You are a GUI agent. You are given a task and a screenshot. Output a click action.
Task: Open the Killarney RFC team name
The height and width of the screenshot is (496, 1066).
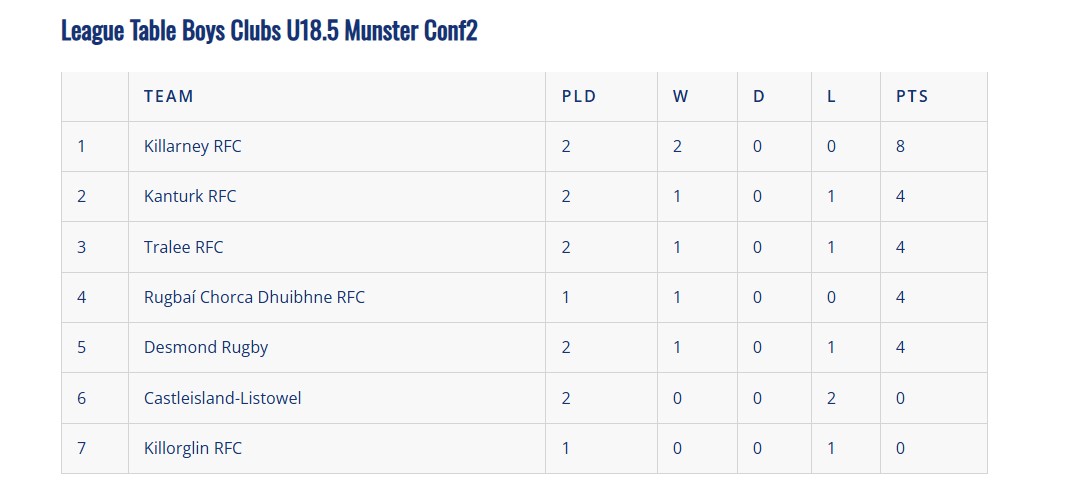click(x=193, y=147)
